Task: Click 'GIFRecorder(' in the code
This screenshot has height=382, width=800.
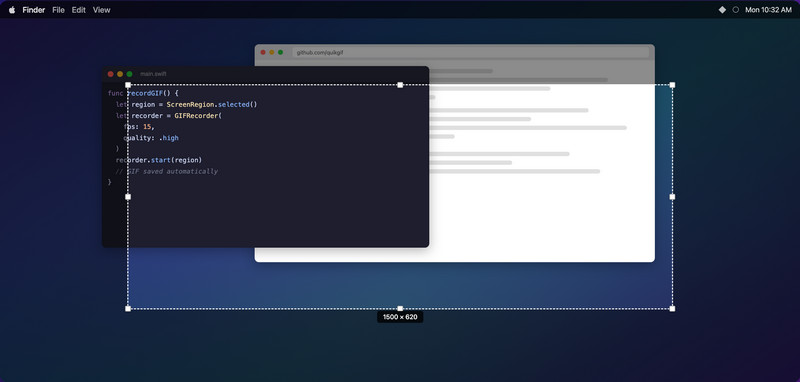Action: point(198,116)
